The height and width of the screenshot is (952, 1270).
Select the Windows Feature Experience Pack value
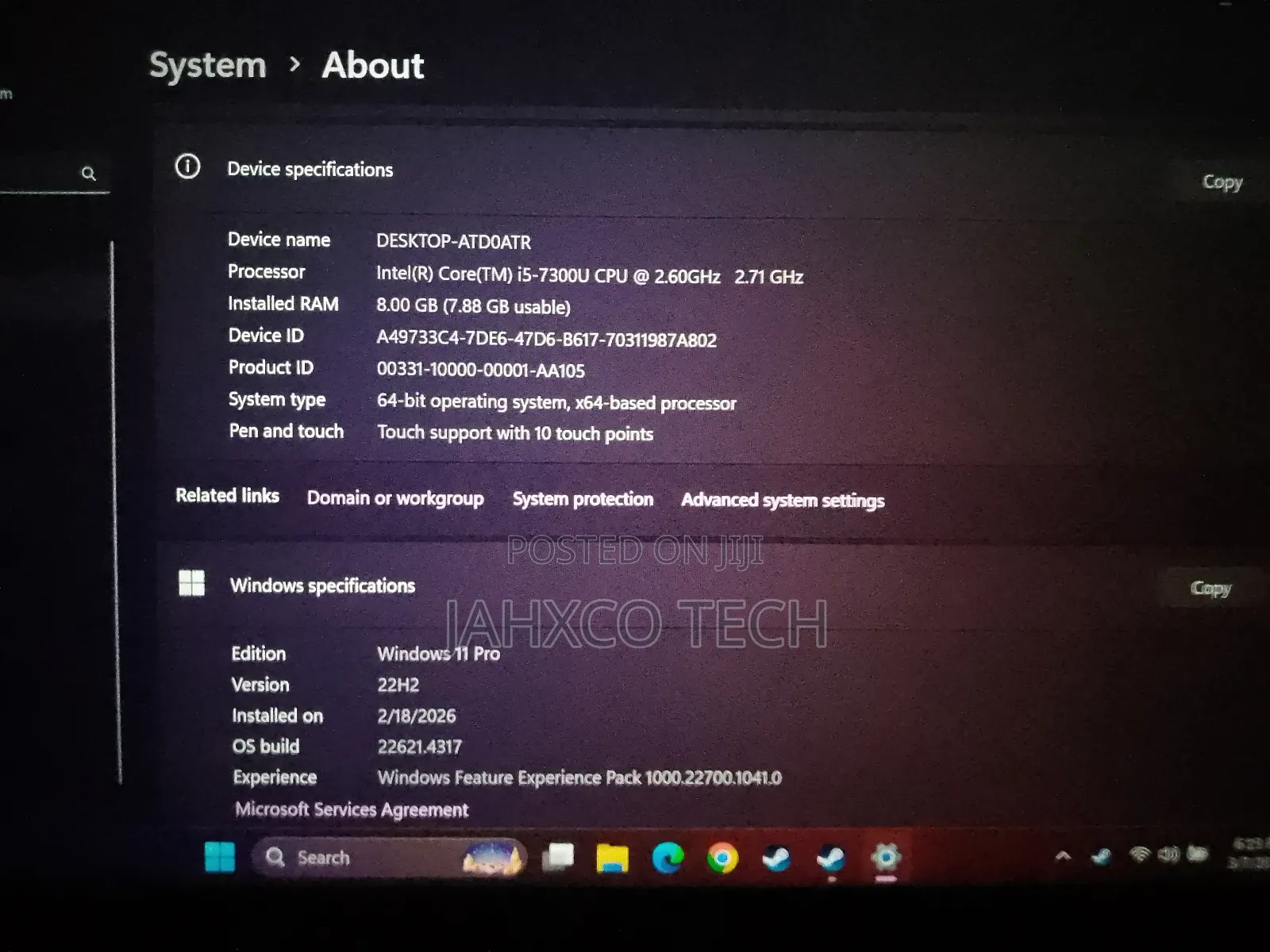click(x=579, y=777)
